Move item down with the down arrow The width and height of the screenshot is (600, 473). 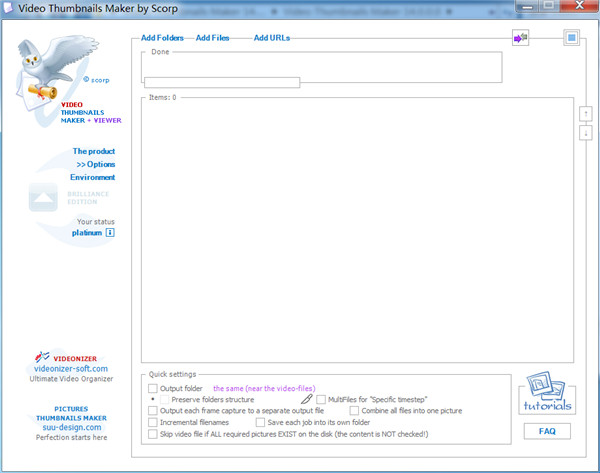coord(586,133)
